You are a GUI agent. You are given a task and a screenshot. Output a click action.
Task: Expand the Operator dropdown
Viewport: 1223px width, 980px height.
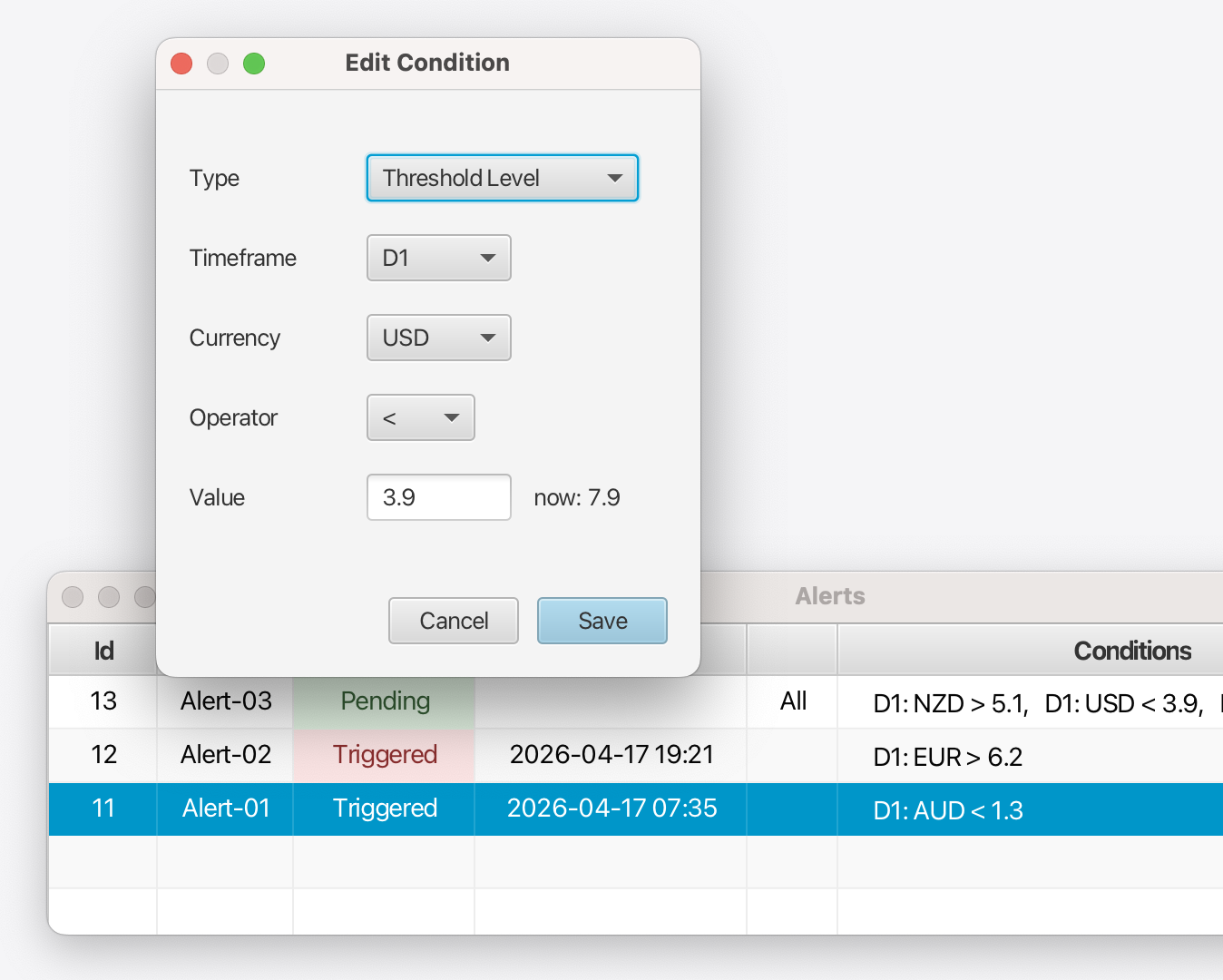point(420,417)
